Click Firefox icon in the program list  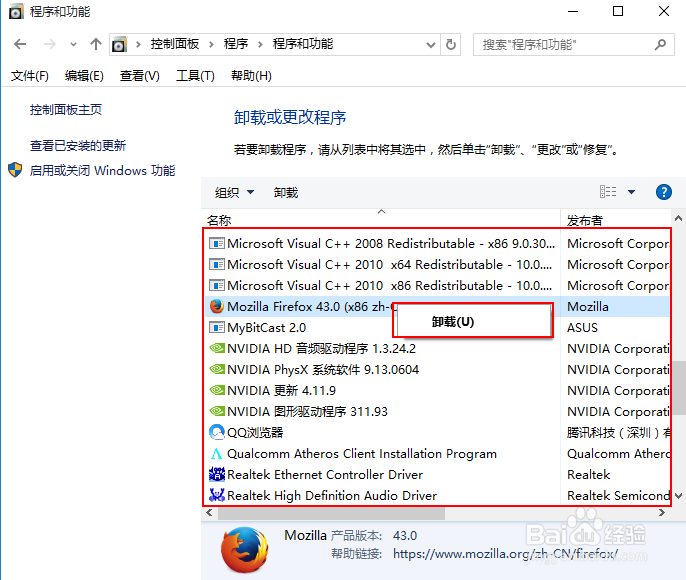click(217, 306)
